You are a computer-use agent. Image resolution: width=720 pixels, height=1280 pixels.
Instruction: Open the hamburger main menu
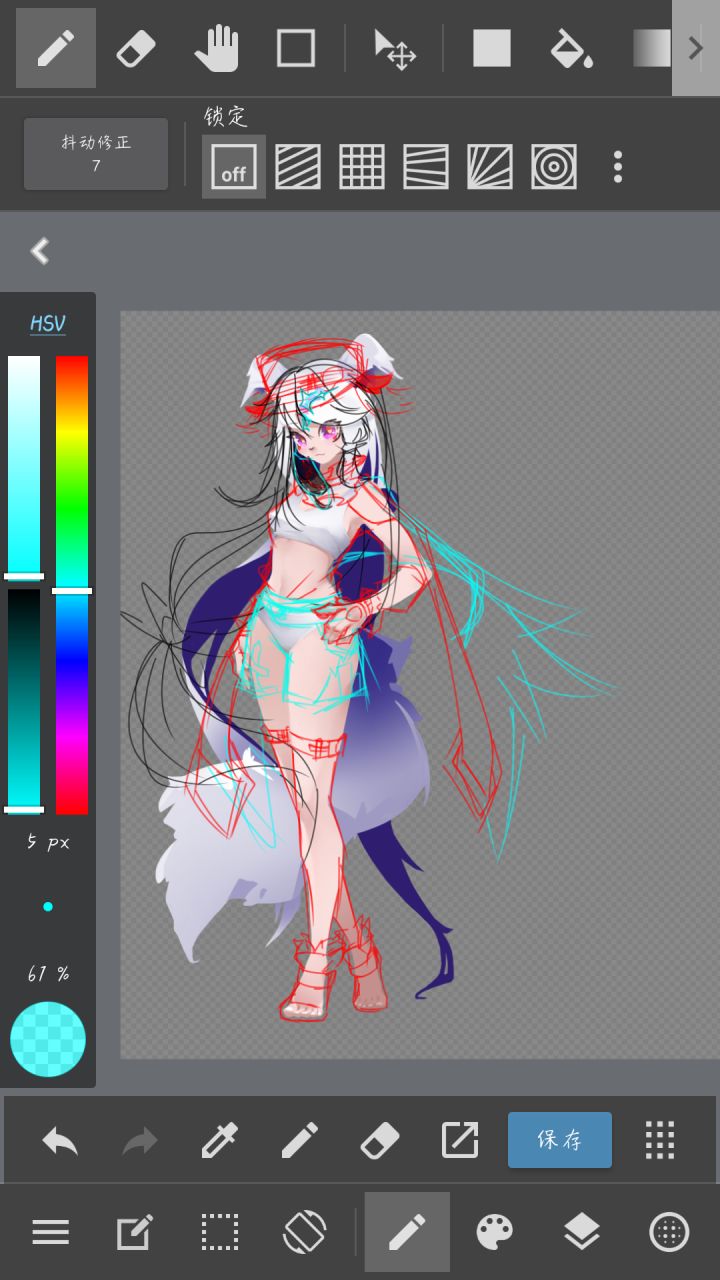coord(50,1232)
